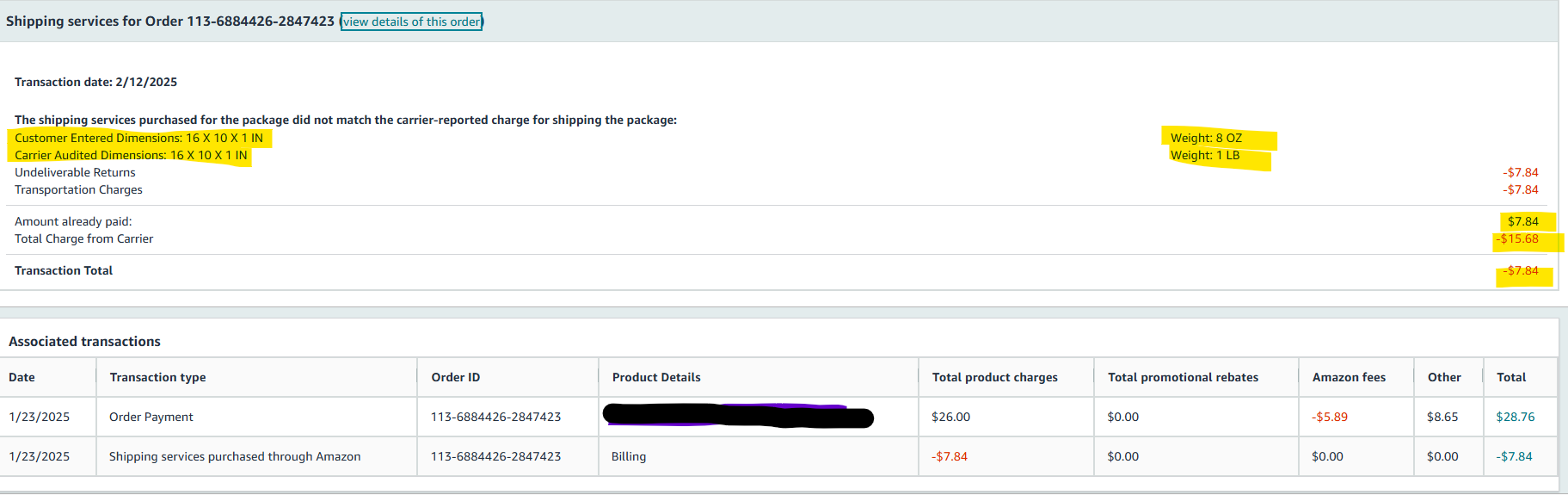Screen dimensions: 1568x495
Task: Select the Shipping services purchased through Amazon row
Action: (x=778, y=456)
